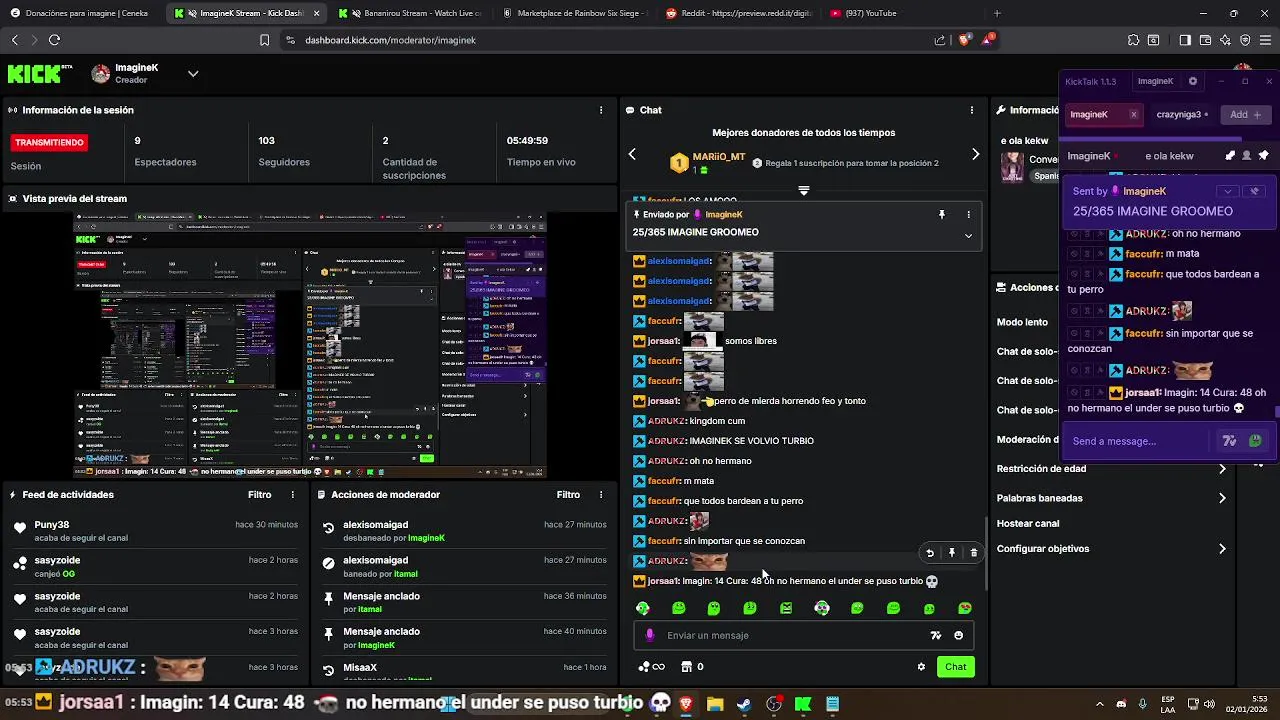The width and height of the screenshot is (1280, 720).
Task: Send message with green Chat button
Action: point(956,667)
